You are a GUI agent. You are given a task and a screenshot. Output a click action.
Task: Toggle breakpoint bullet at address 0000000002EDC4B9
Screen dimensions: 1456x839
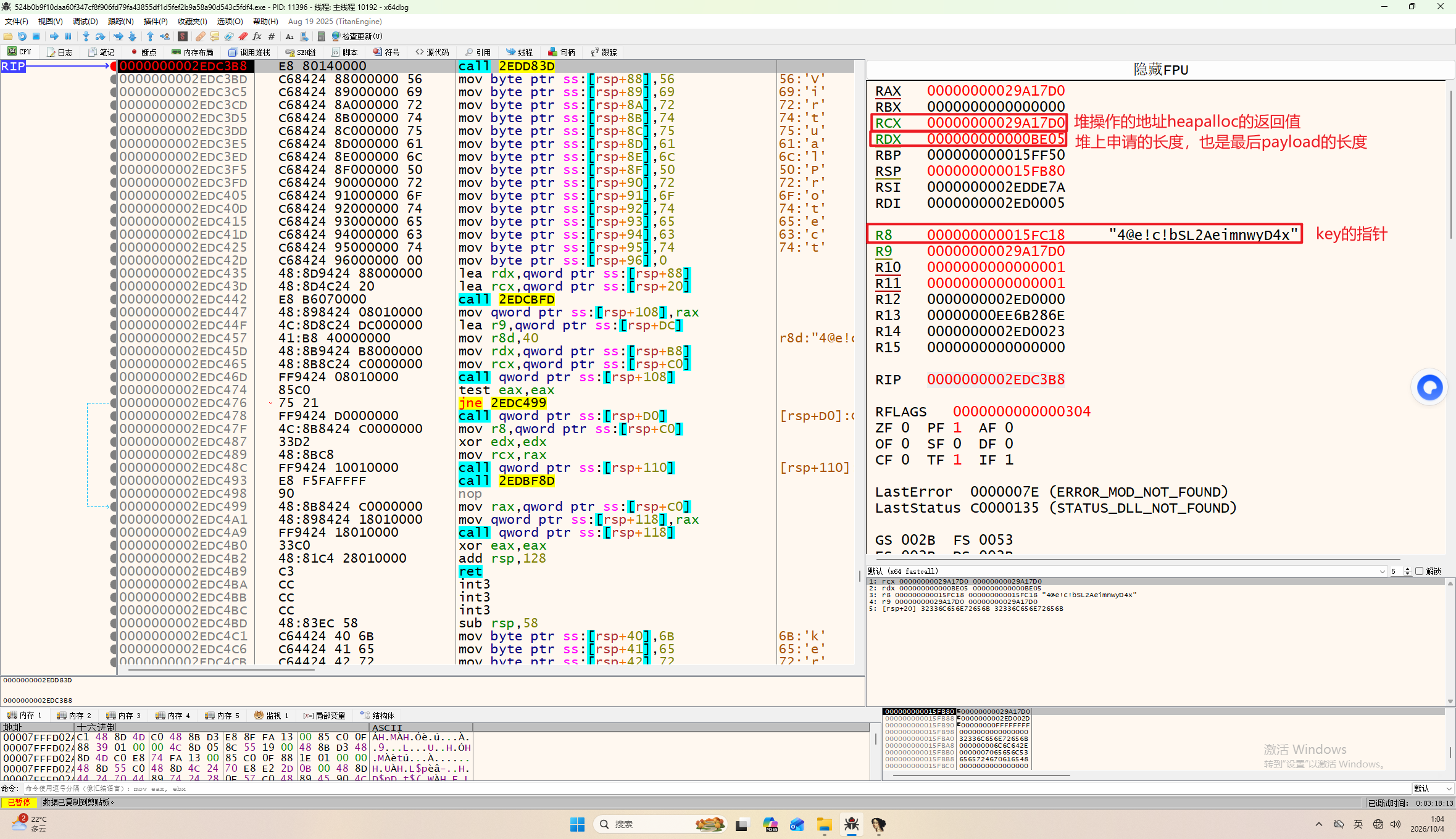click(114, 571)
